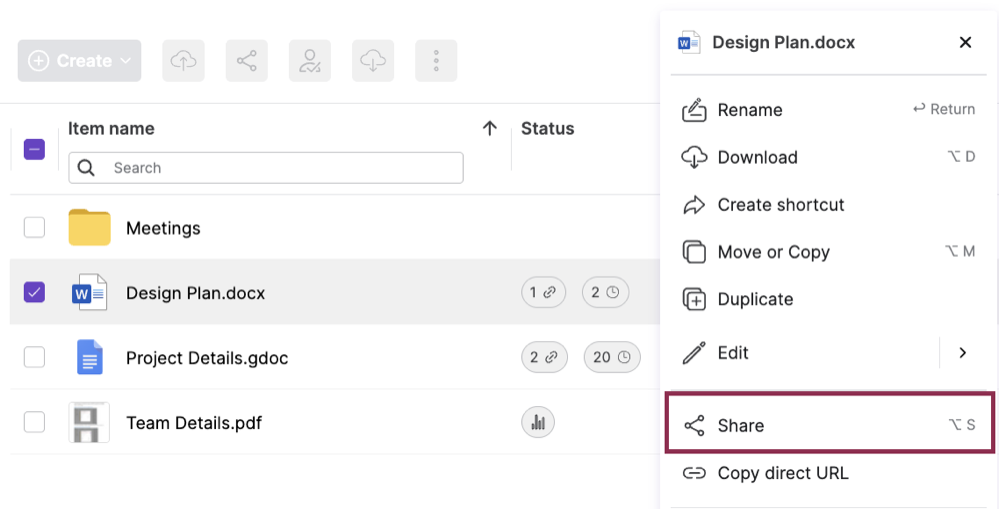This screenshot has width=999, height=509.
Task: Click Project Details.gdoc versions badge showing 20
Action: pos(612,357)
